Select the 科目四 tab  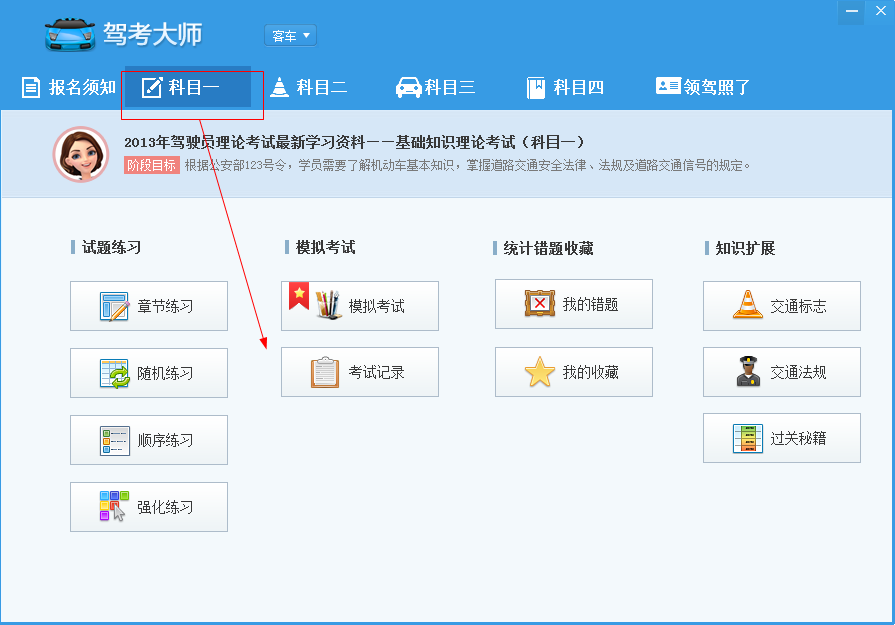(564, 87)
